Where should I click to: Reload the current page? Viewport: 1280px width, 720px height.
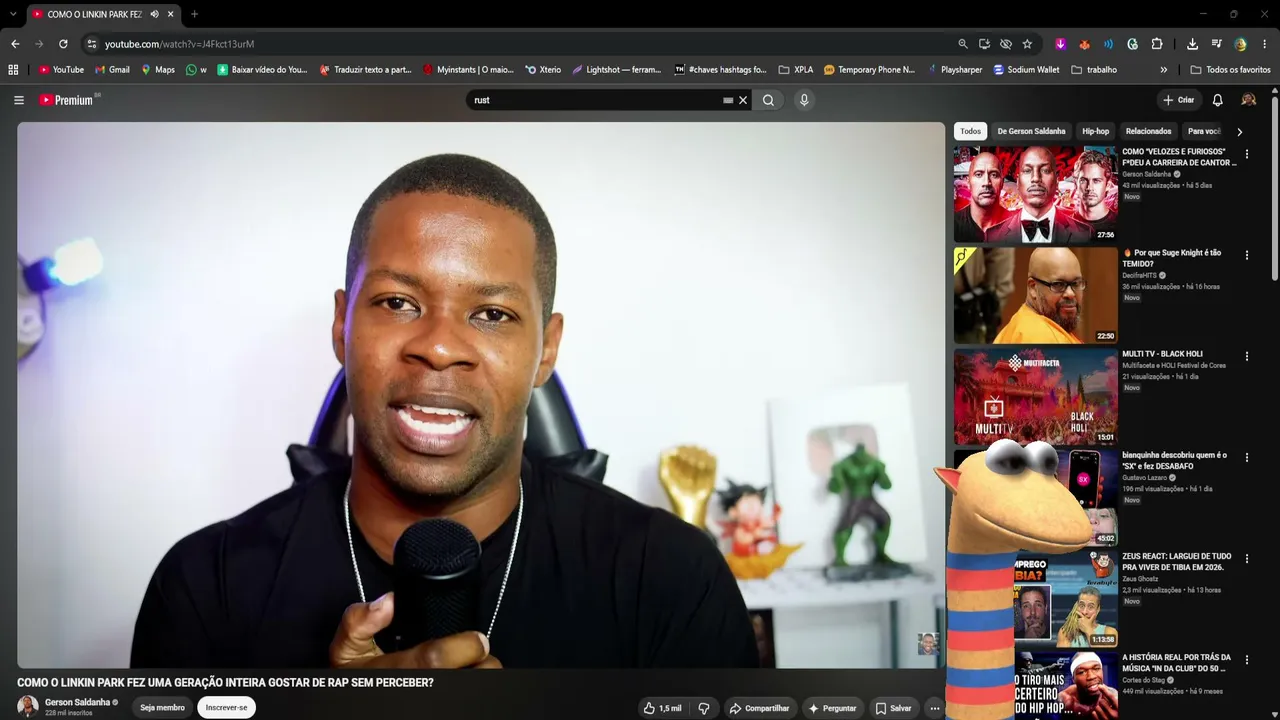tap(63, 44)
